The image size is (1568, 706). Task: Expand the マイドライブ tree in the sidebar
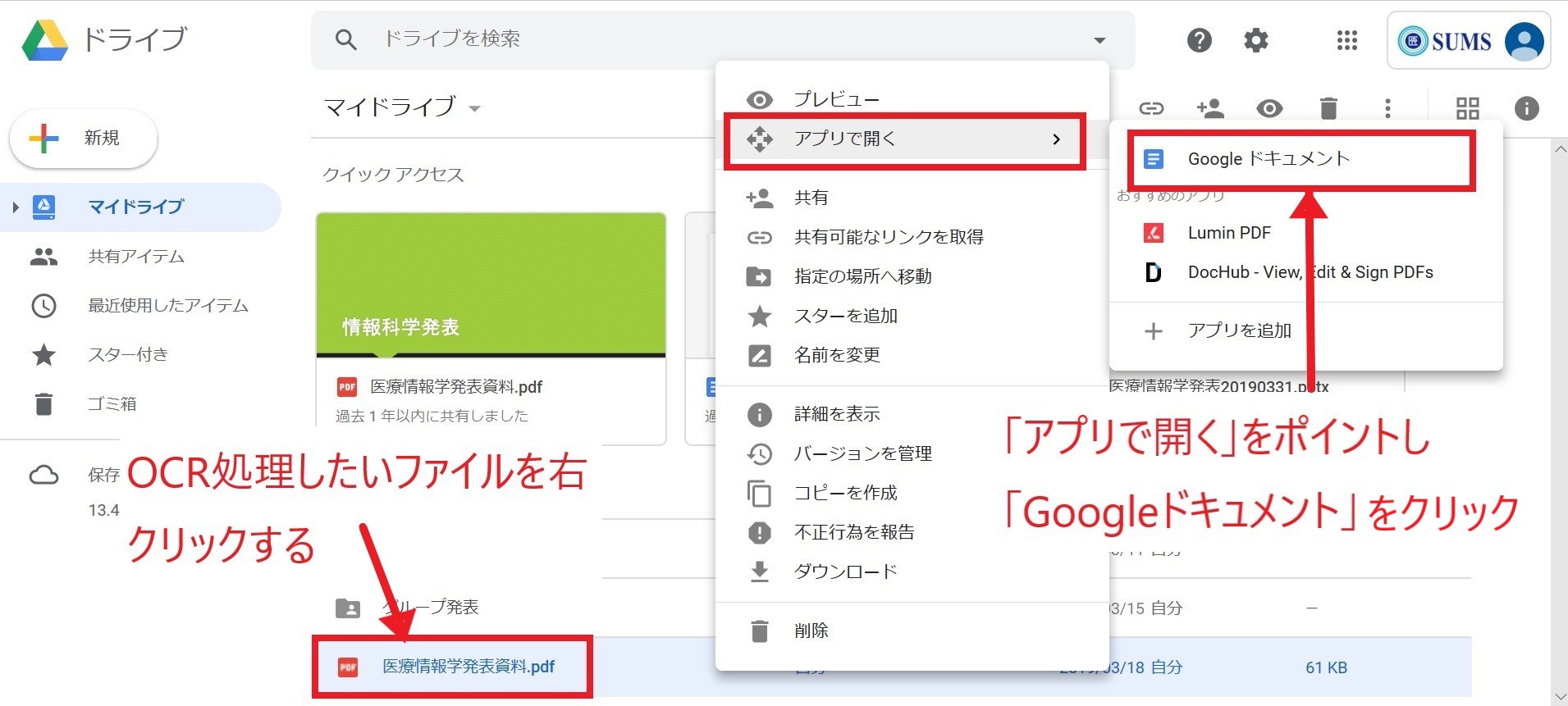point(16,207)
